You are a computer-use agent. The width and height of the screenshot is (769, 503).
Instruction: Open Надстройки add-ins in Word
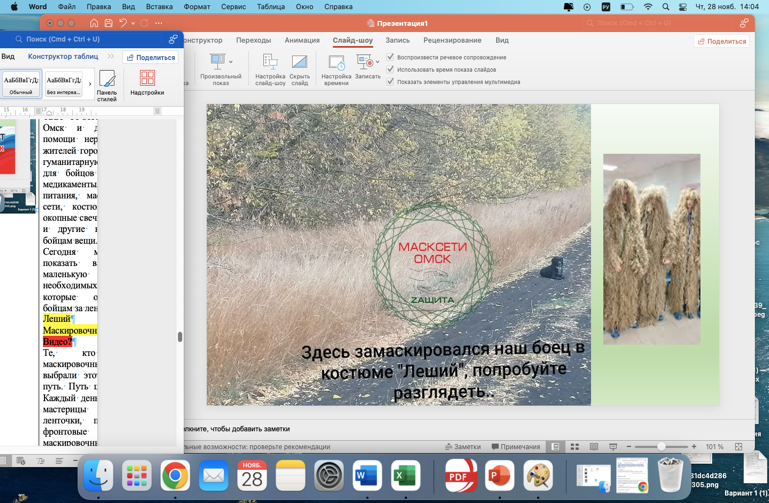click(x=147, y=82)
